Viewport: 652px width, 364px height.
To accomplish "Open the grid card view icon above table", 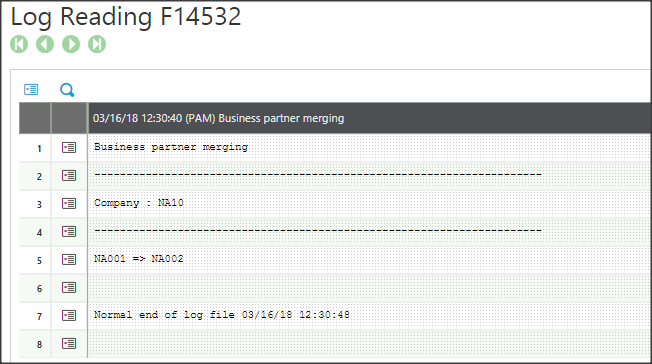I will pos(31,89).
